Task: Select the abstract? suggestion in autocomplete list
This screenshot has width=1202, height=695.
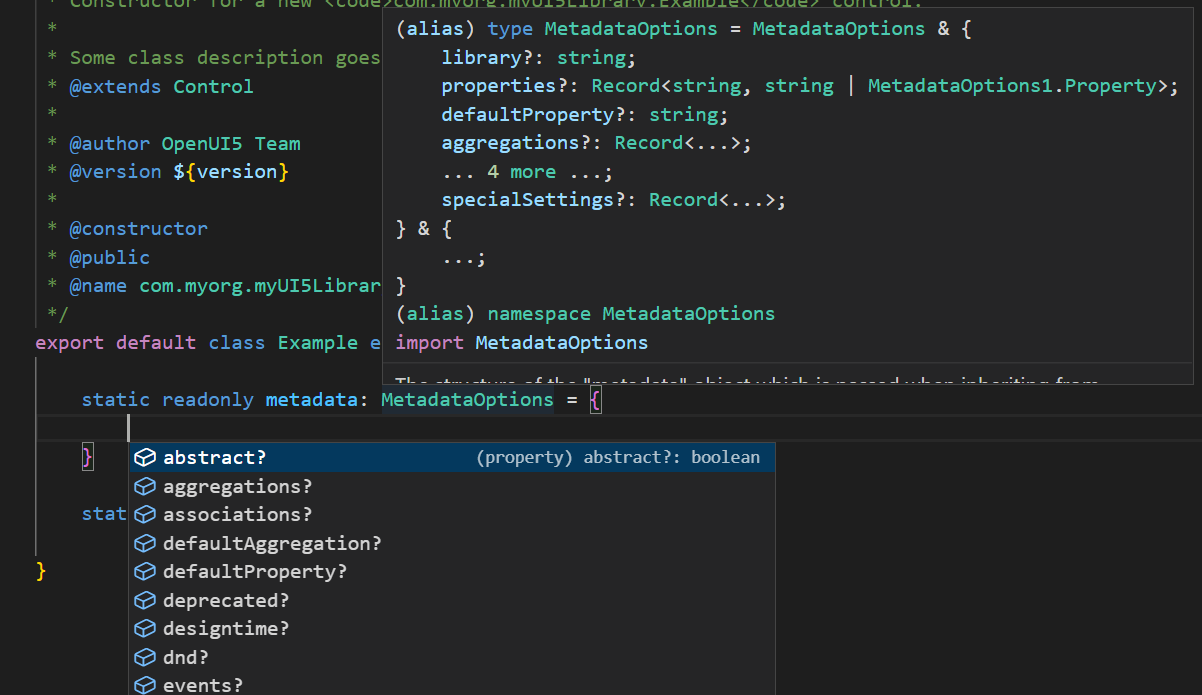Action: [x=452, y=457]
